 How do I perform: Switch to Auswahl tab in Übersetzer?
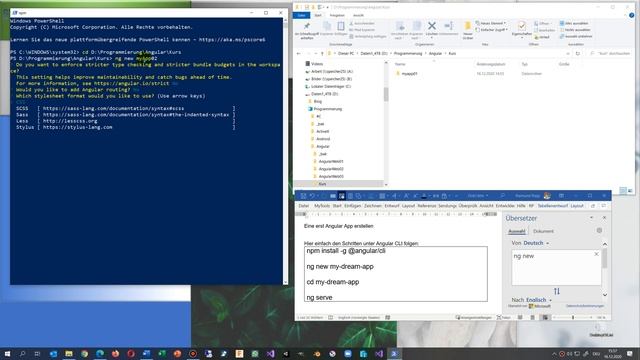click(x=516, y=231)
